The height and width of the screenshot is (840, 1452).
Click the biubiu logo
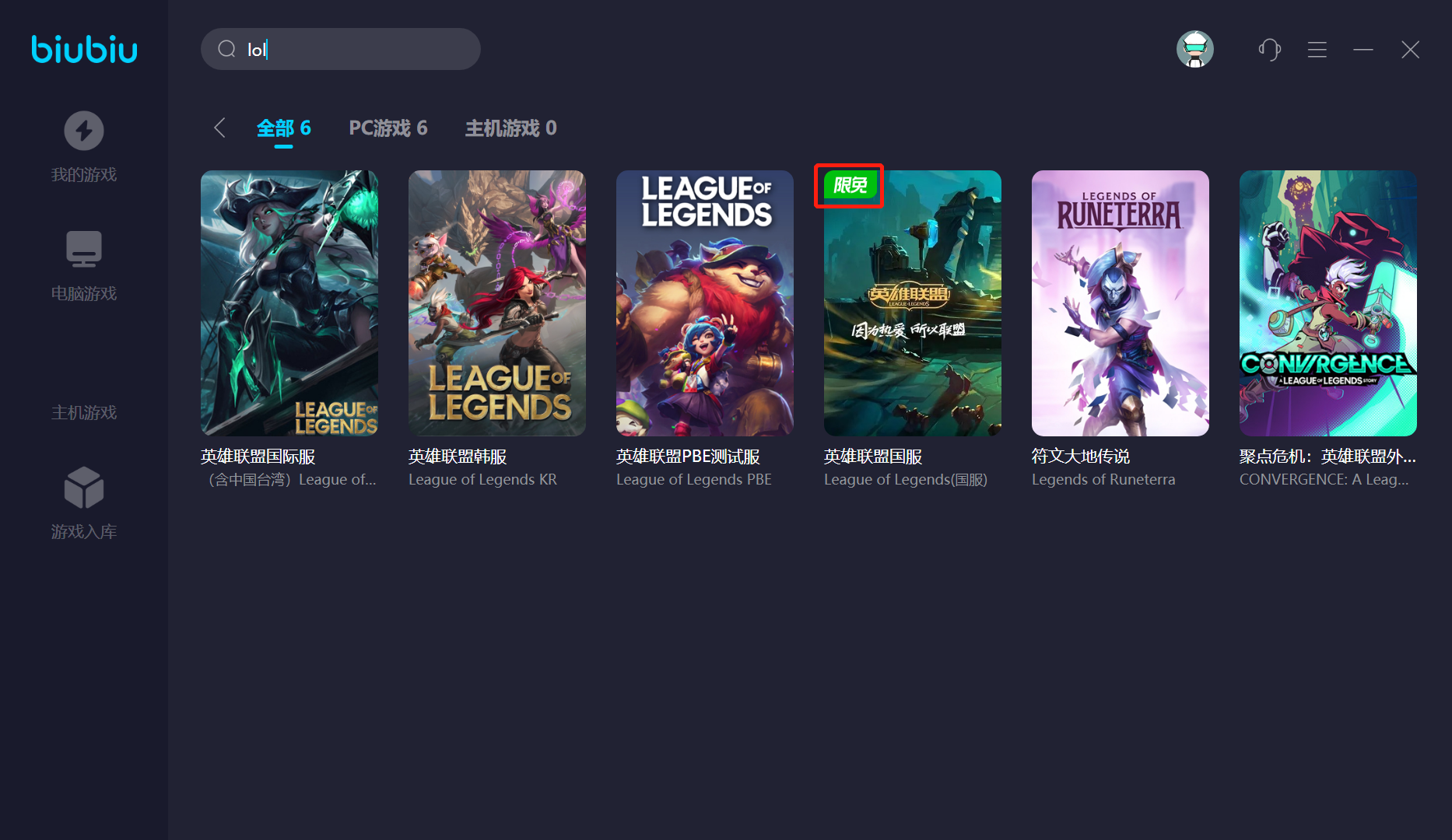pos(84,49)
